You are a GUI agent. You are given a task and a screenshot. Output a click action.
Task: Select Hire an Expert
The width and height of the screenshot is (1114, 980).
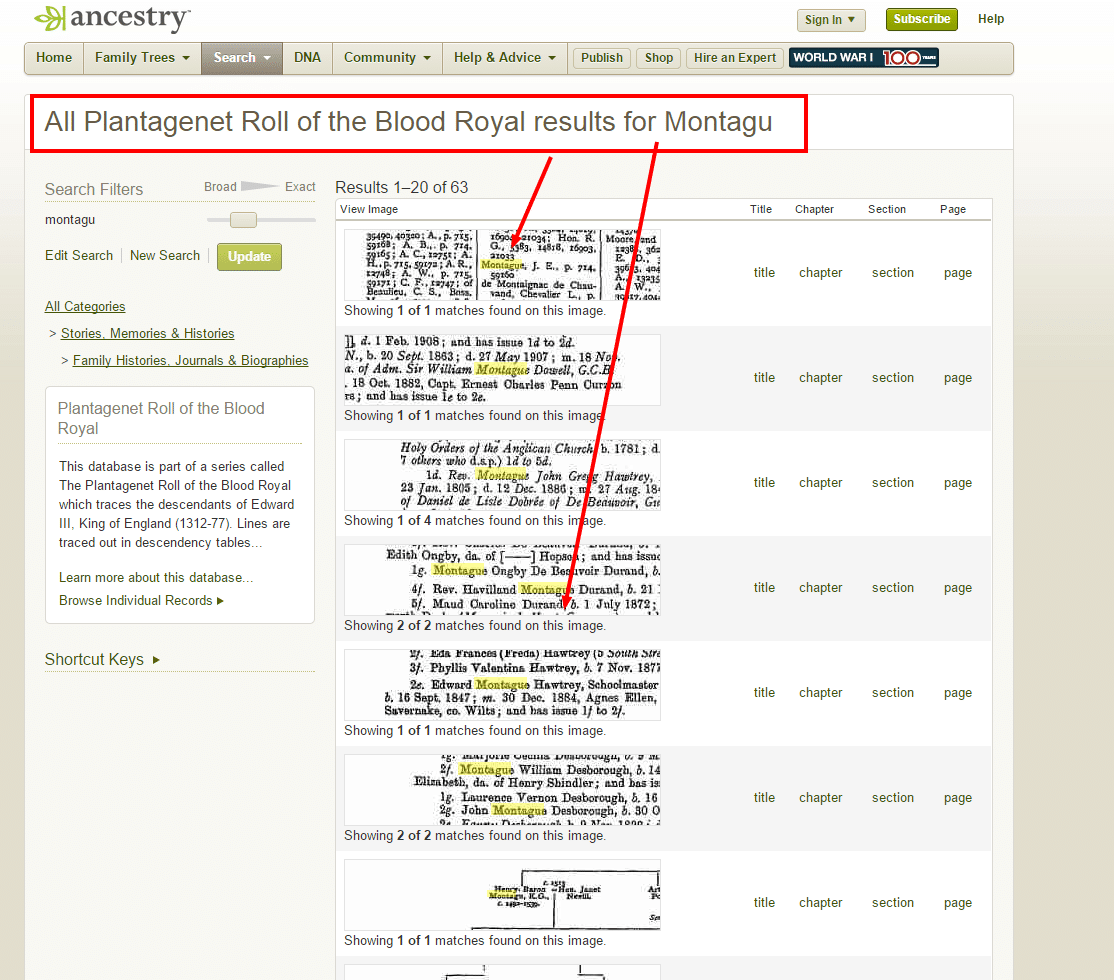pos(735,58)
